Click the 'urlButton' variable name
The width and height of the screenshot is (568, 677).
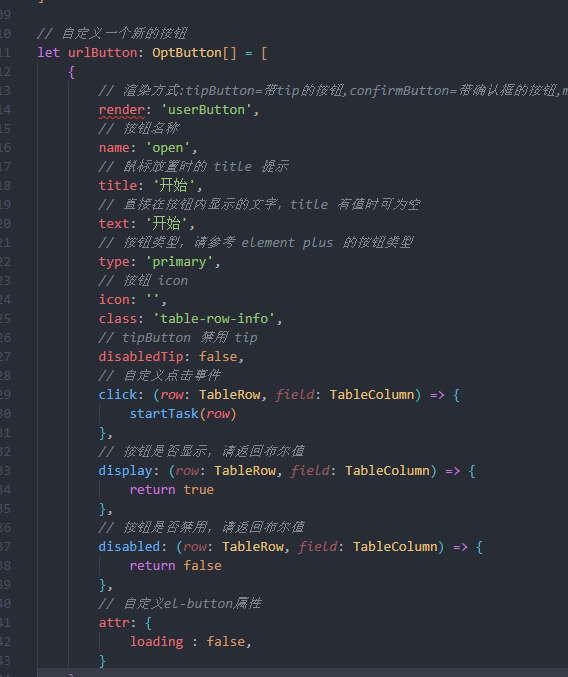[x=103, y=53]
